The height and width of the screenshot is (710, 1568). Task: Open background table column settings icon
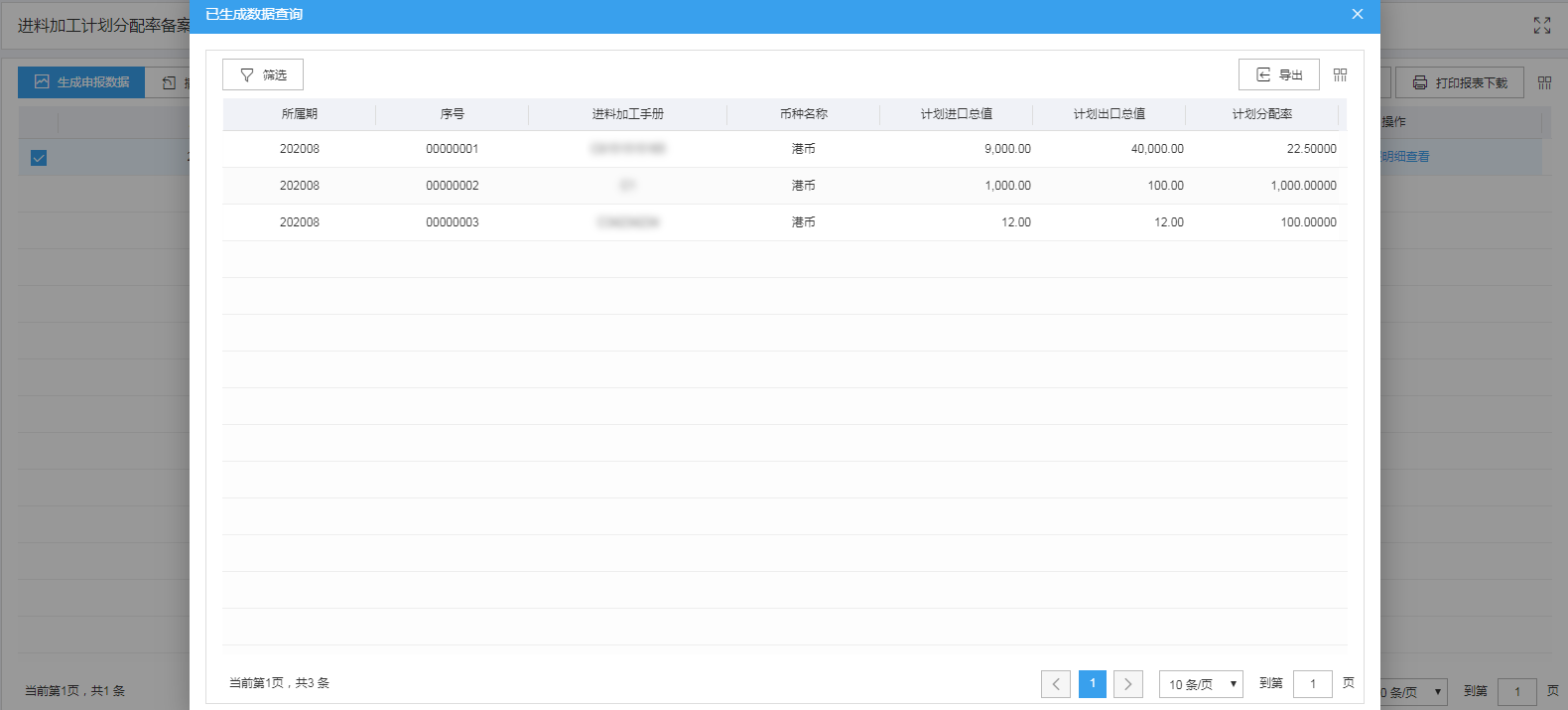[x=1544, y=83]
